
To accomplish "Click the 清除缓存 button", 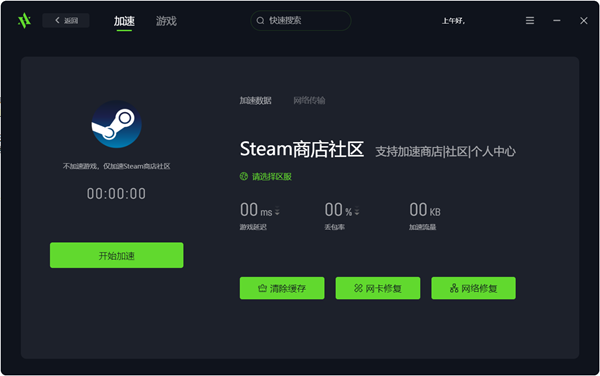I will [282, 288].
